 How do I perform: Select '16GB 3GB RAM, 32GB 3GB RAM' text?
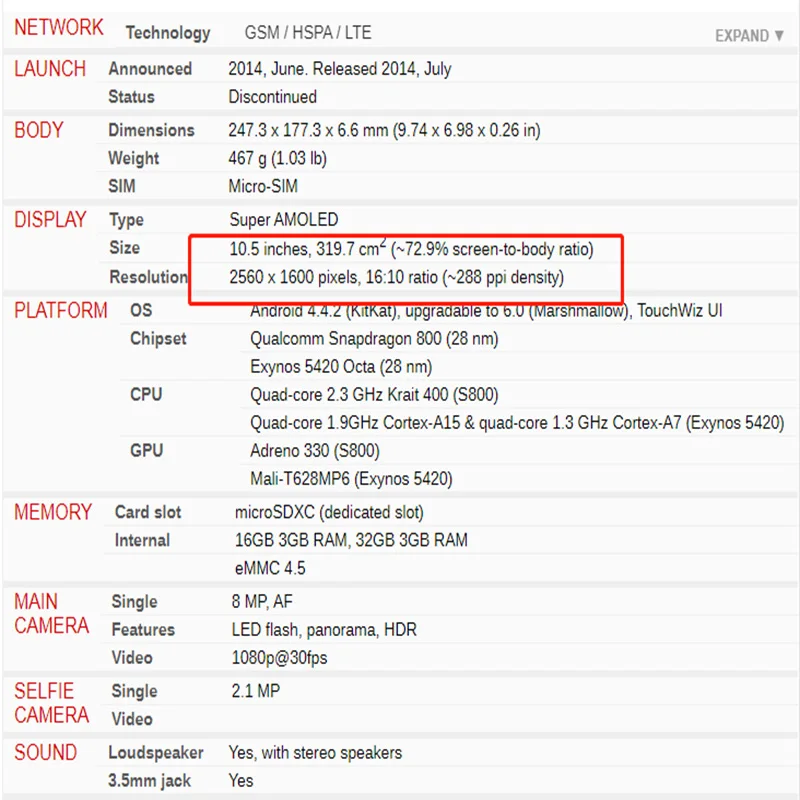coord(351,540)
